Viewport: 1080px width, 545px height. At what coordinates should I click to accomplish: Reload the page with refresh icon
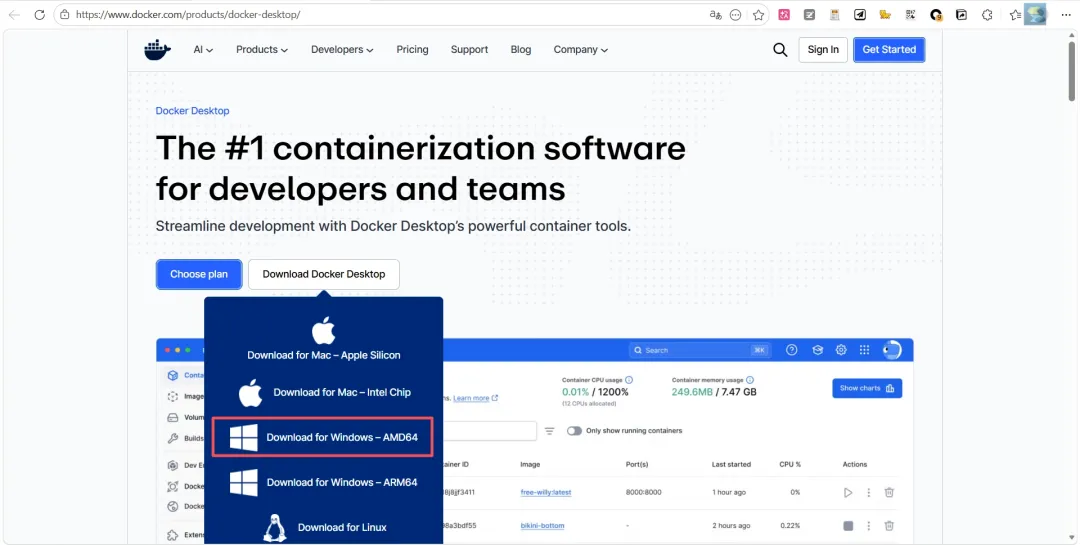39,14
